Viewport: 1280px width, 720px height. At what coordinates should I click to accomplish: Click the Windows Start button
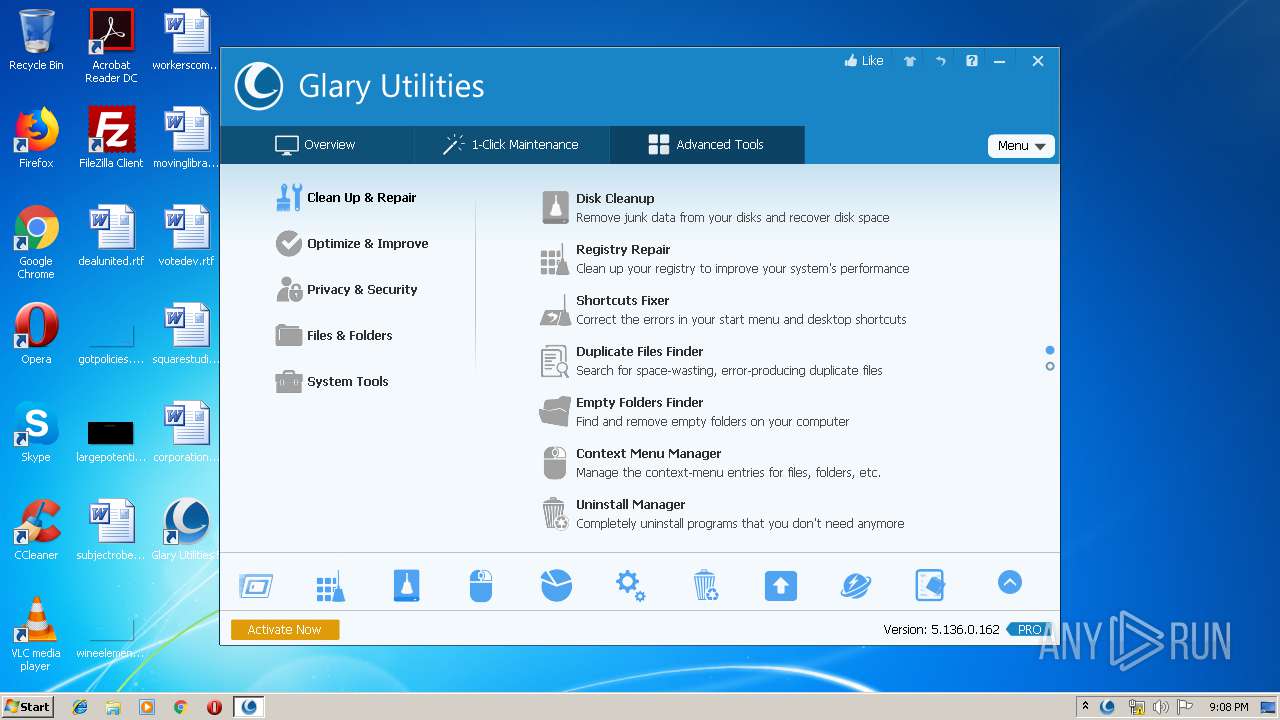27,706
